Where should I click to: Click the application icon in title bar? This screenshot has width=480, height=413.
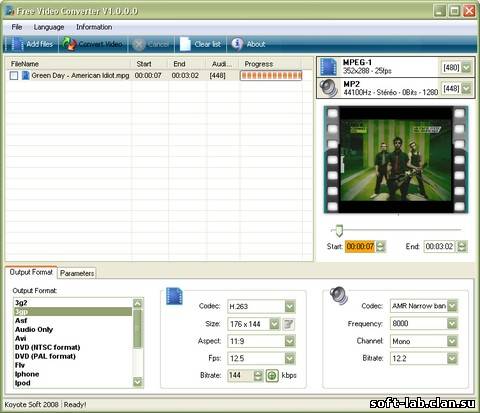click(x=10, y=11)
